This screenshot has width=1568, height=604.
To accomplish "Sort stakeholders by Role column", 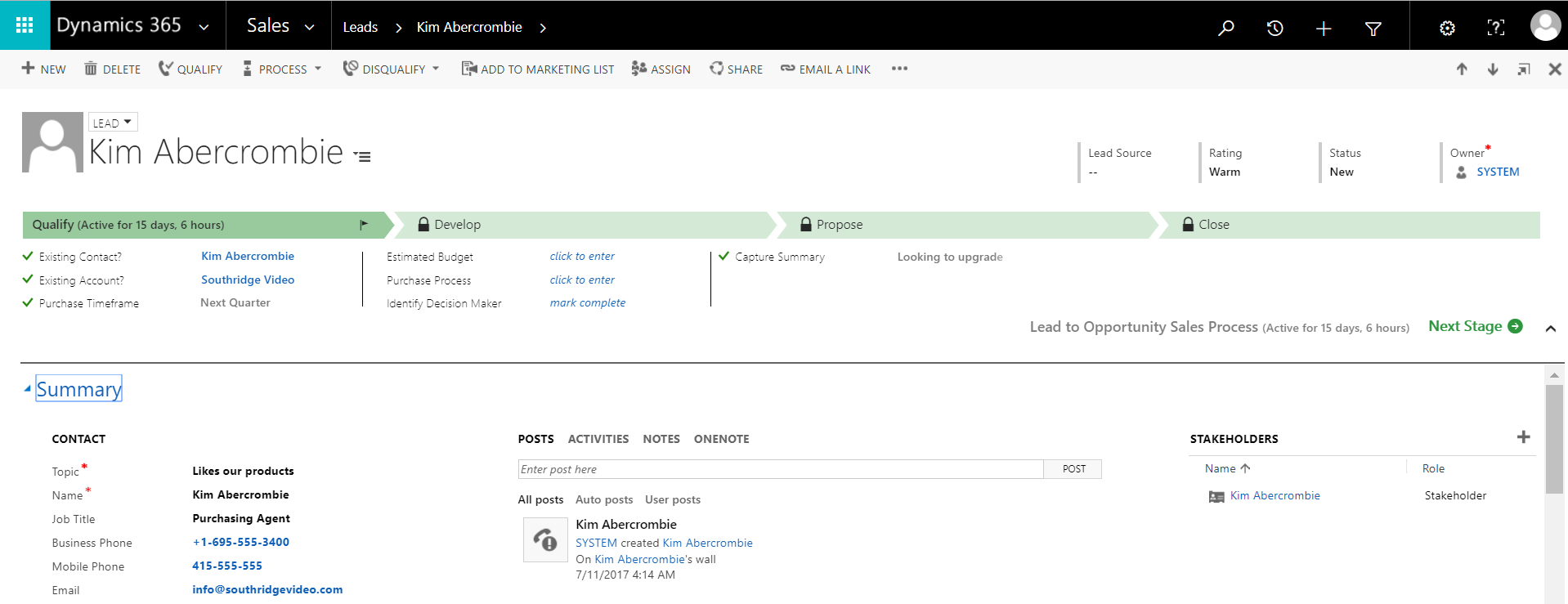I will point(1433,469).
